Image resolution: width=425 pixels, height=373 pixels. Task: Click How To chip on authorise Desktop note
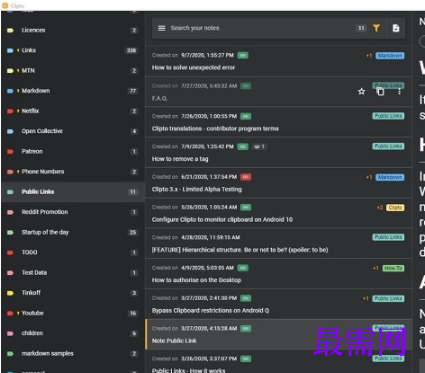tap(393, 268)
